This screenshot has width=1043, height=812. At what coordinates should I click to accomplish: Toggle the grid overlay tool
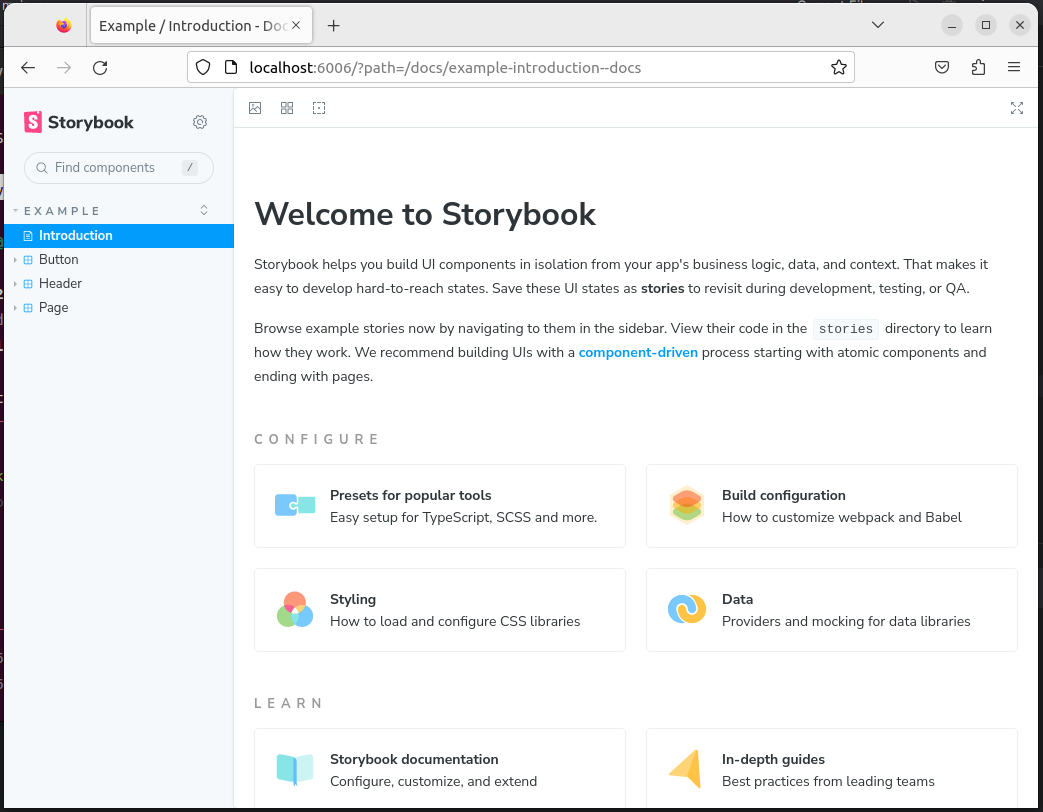[x=287, y=108]
